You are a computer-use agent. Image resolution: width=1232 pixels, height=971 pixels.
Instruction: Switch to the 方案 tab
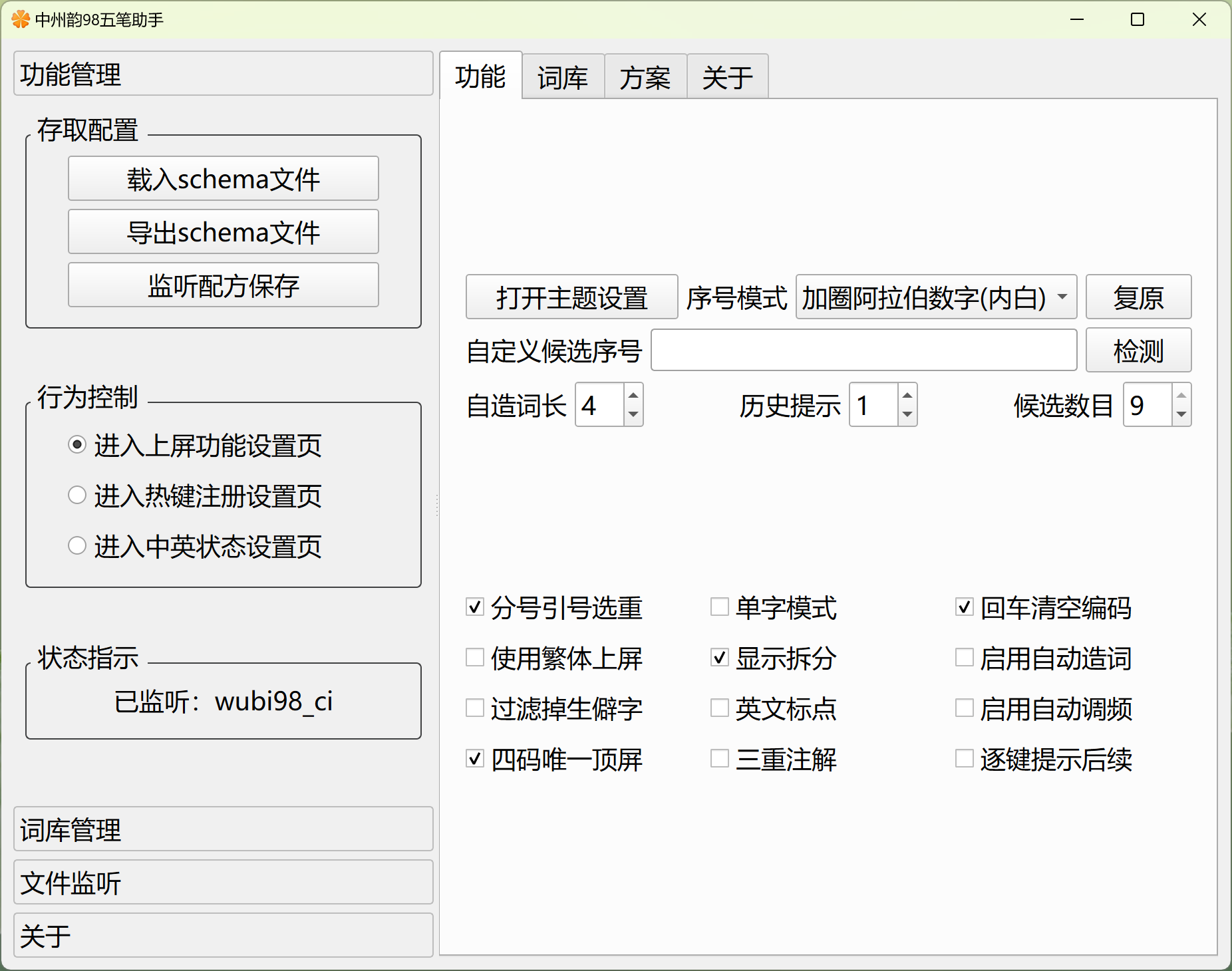[646, 77]
